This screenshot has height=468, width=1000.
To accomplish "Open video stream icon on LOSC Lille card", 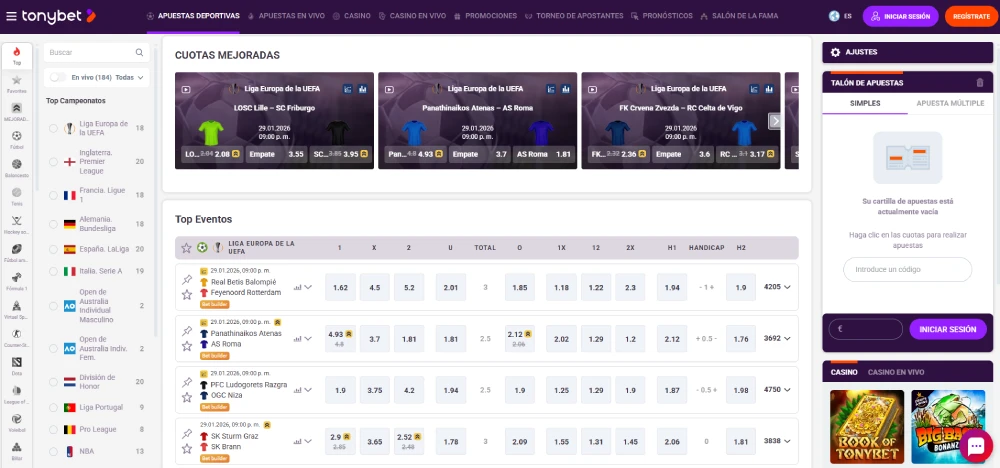I will point(186,90).
